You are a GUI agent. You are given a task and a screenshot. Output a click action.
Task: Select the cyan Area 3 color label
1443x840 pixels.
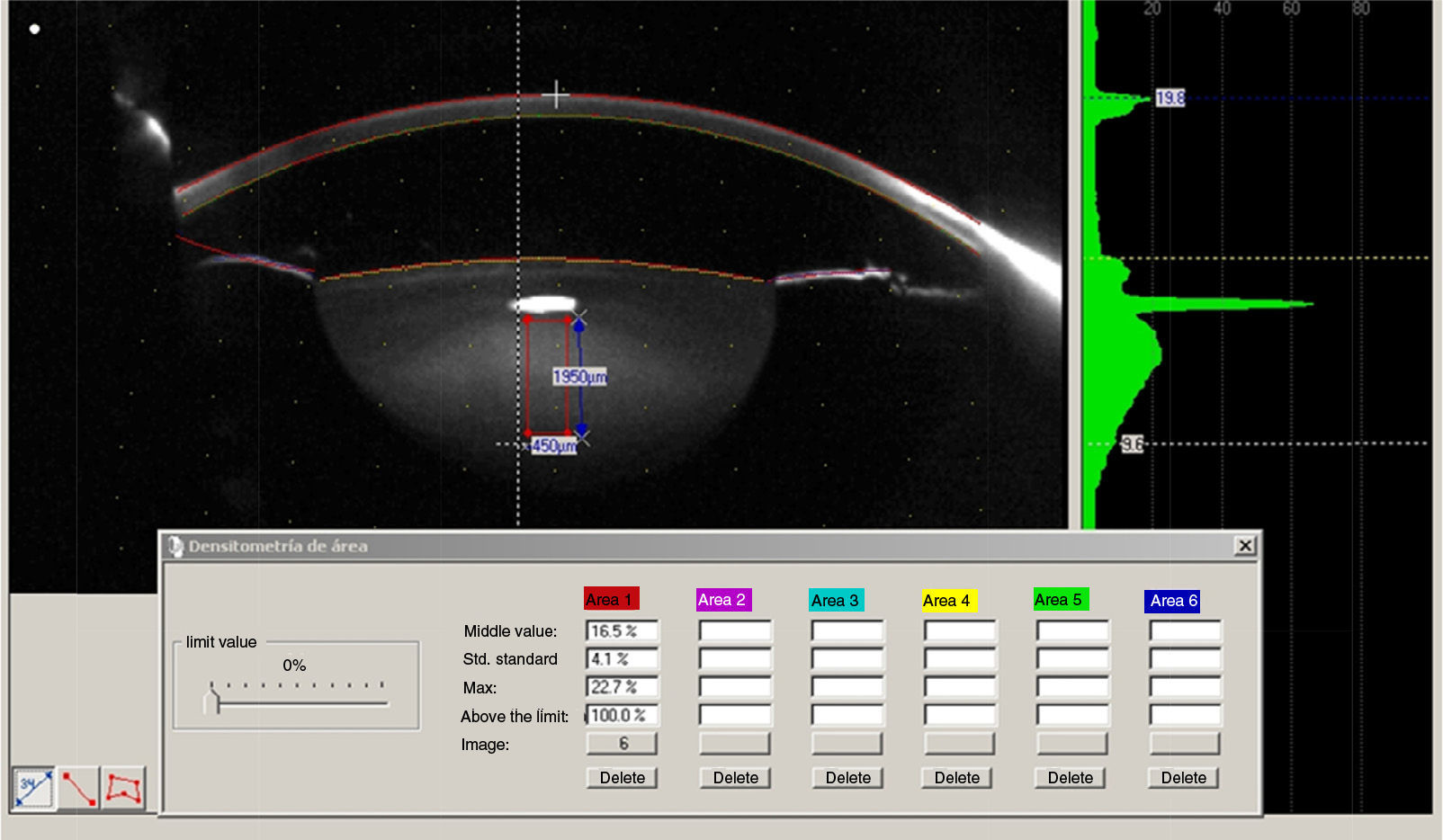(836, 601)
